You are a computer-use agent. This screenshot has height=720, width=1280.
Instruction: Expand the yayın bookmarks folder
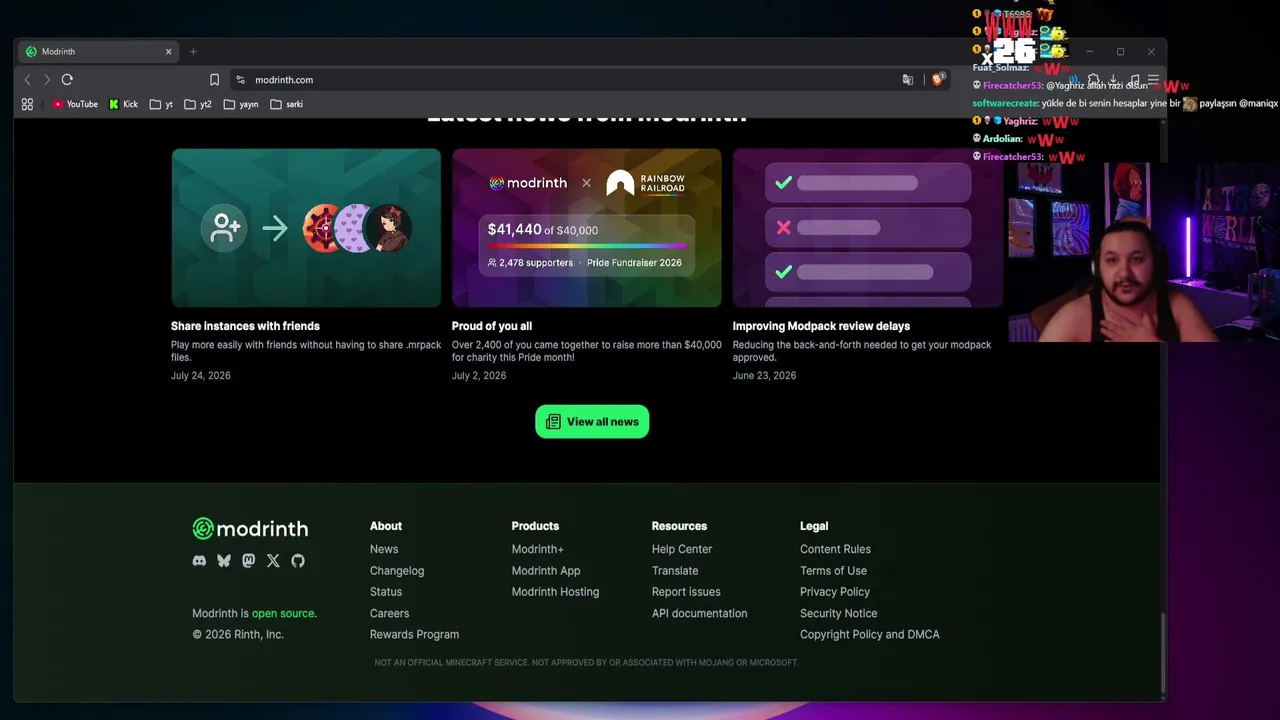241,104
